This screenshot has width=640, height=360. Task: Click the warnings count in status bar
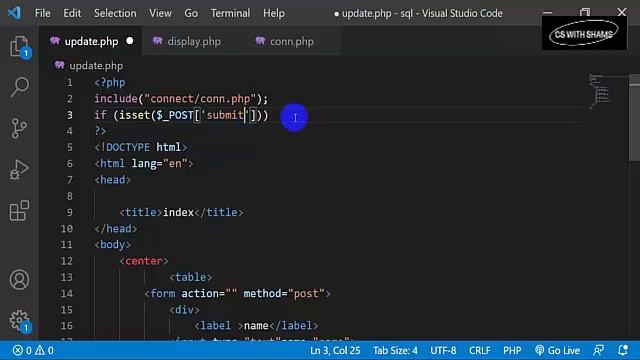[x=44, y=350]
